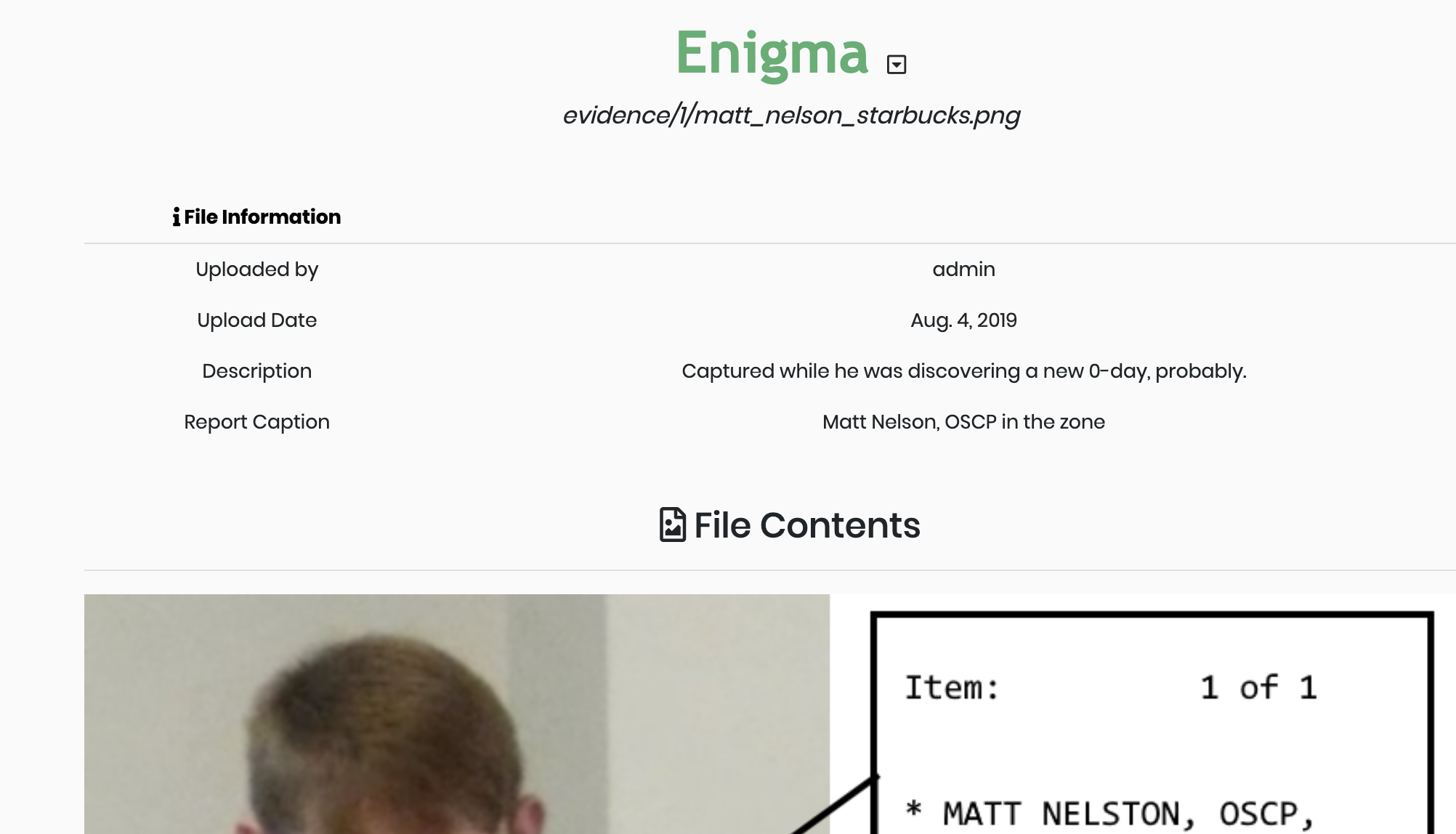Select the evidence file path text

tap(791, 116)
